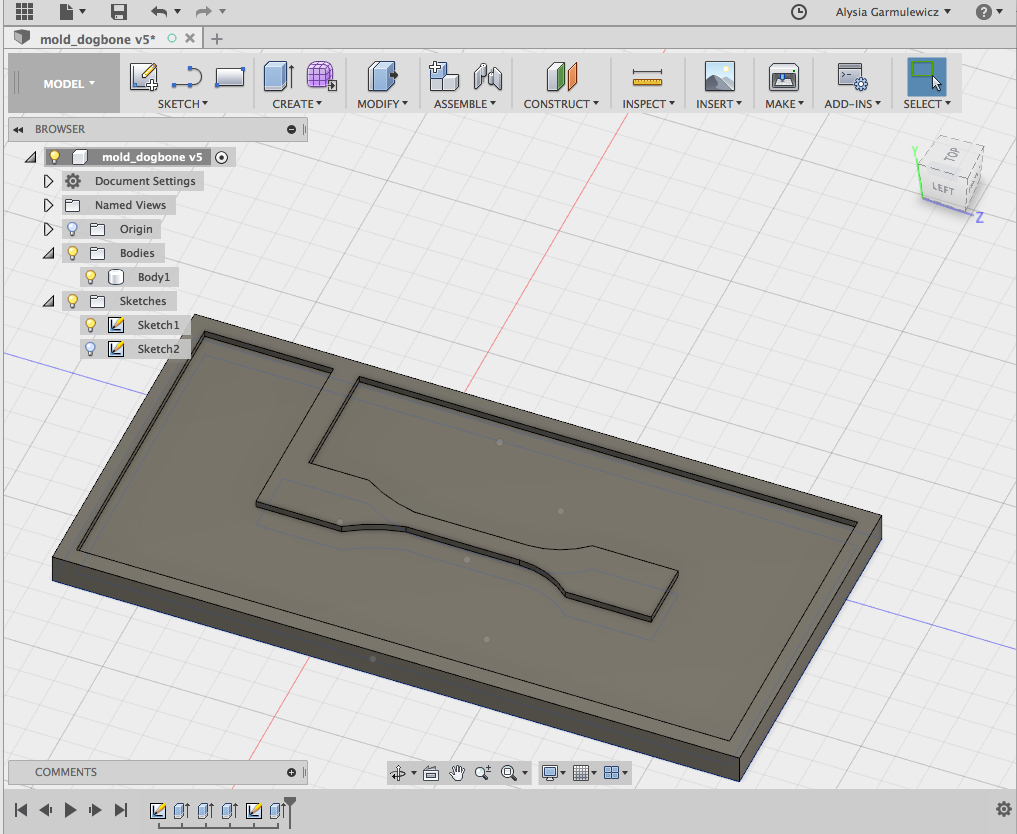Select the Joint assemble tool
Screen dimensions: 1017x834
tap(488, 76)
